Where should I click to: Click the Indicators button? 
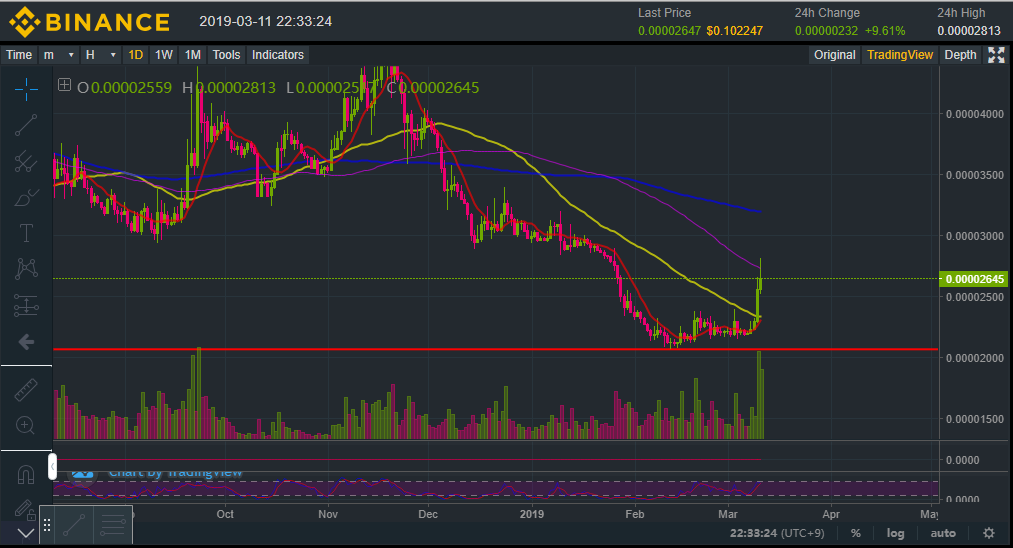coord(278,55)
